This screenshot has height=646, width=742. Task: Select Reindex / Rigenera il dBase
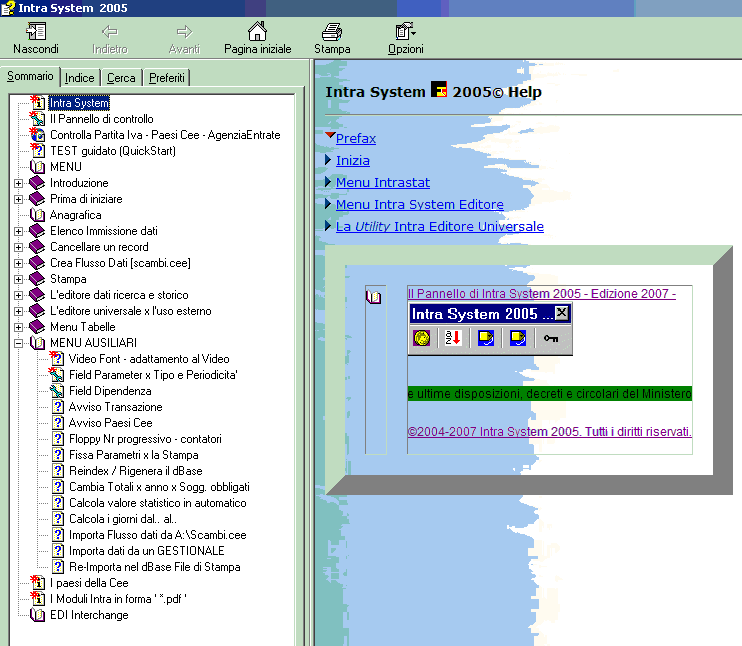136,471
